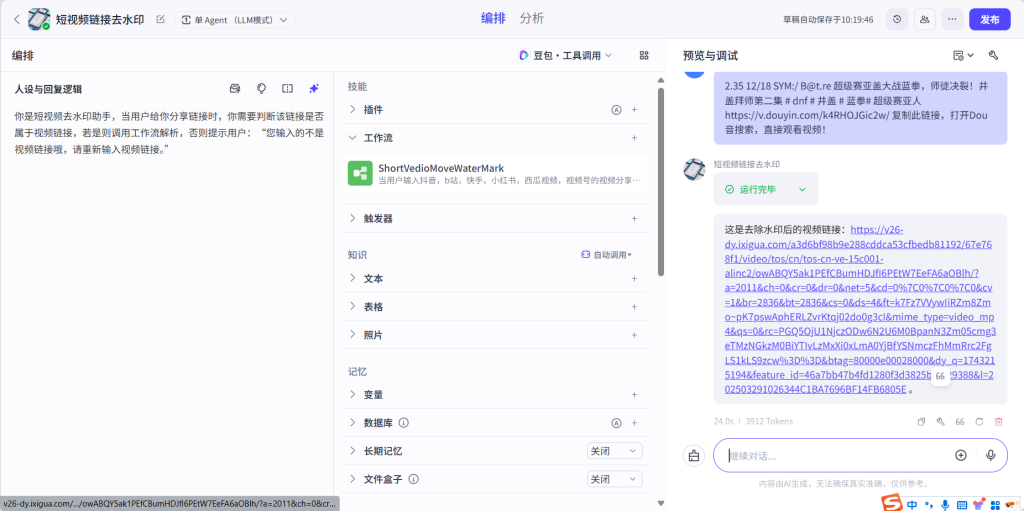Image resolution: width=1024 pixels, height=511 pixels.
Task: Add table knowledge with plus icon
Action: [634, 306]
